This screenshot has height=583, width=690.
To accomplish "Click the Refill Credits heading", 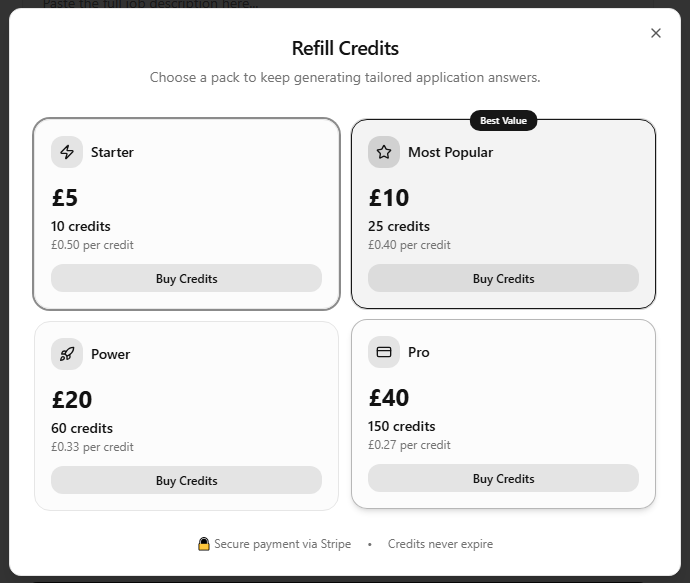I will pos(345,48).
